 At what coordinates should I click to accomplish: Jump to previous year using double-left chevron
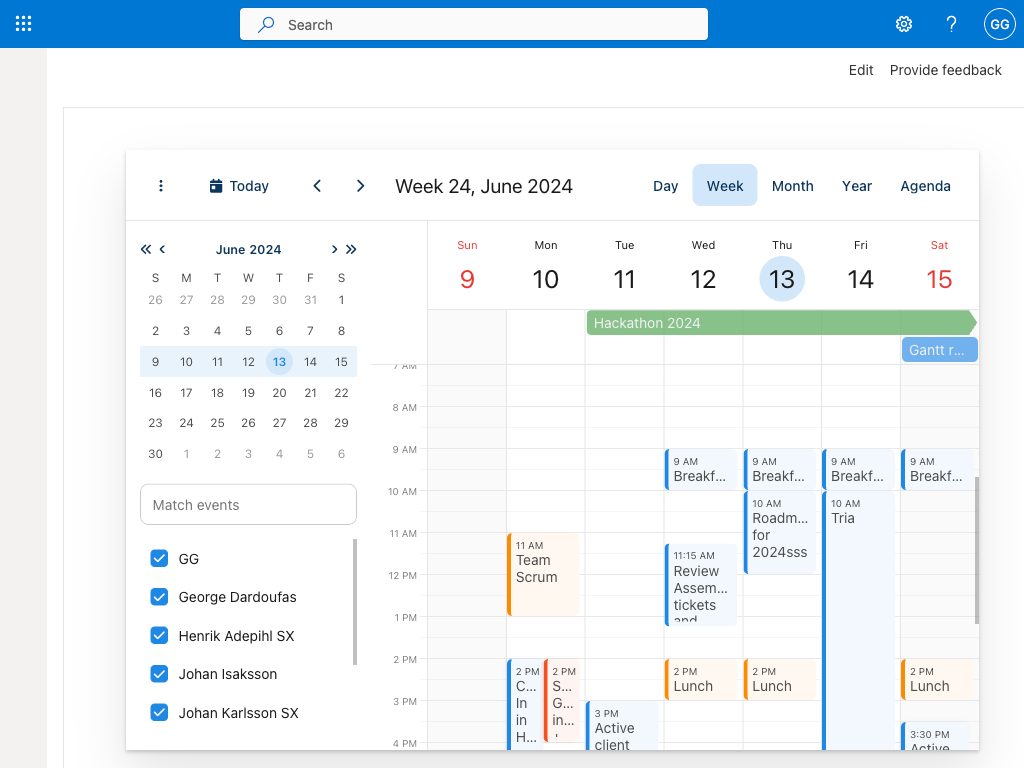(x=145, y=249)
